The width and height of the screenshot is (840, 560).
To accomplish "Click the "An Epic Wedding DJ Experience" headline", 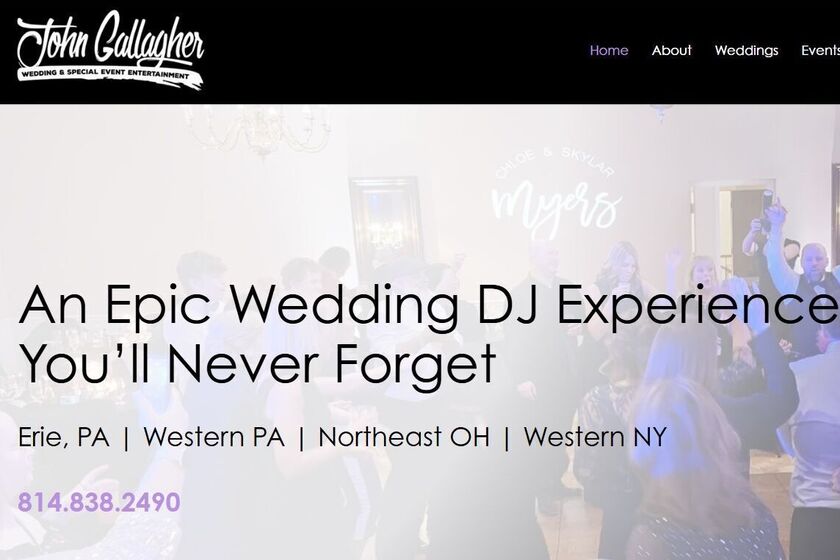I will click(429, 304).
